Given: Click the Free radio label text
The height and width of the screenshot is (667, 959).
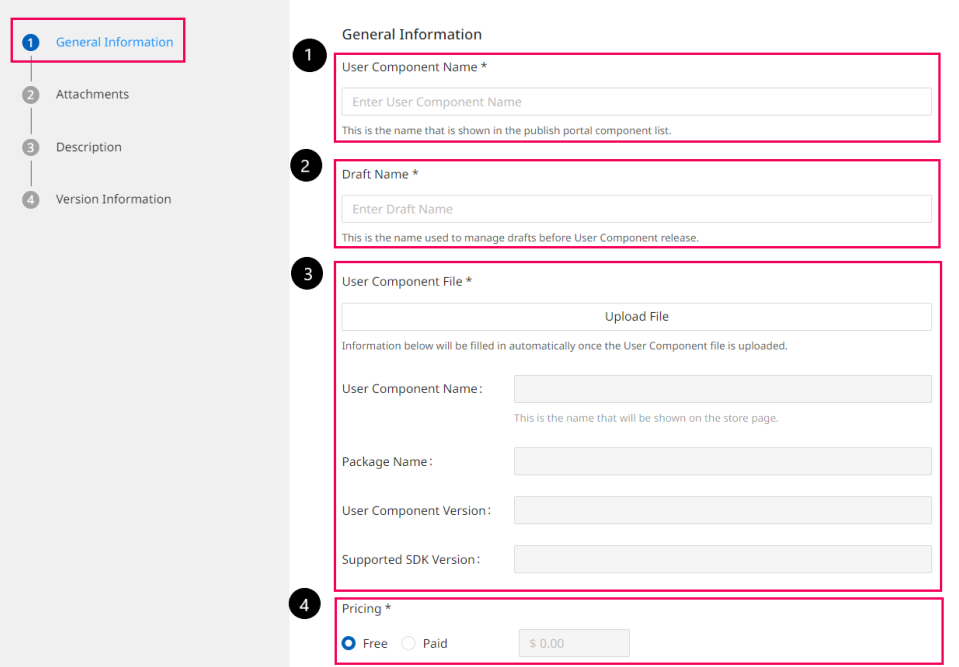Looking at the screenshot, I should coord(375,643).
